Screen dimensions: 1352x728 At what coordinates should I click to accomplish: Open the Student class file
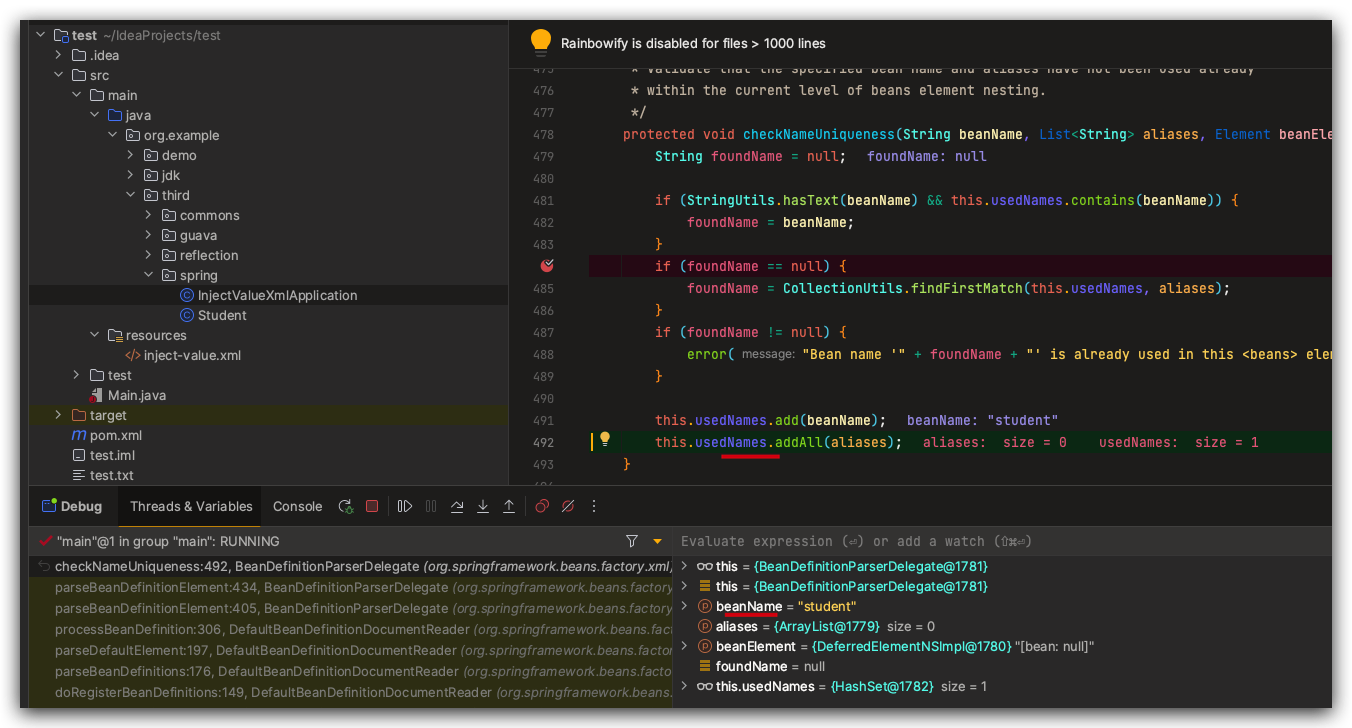pos(222,315)
